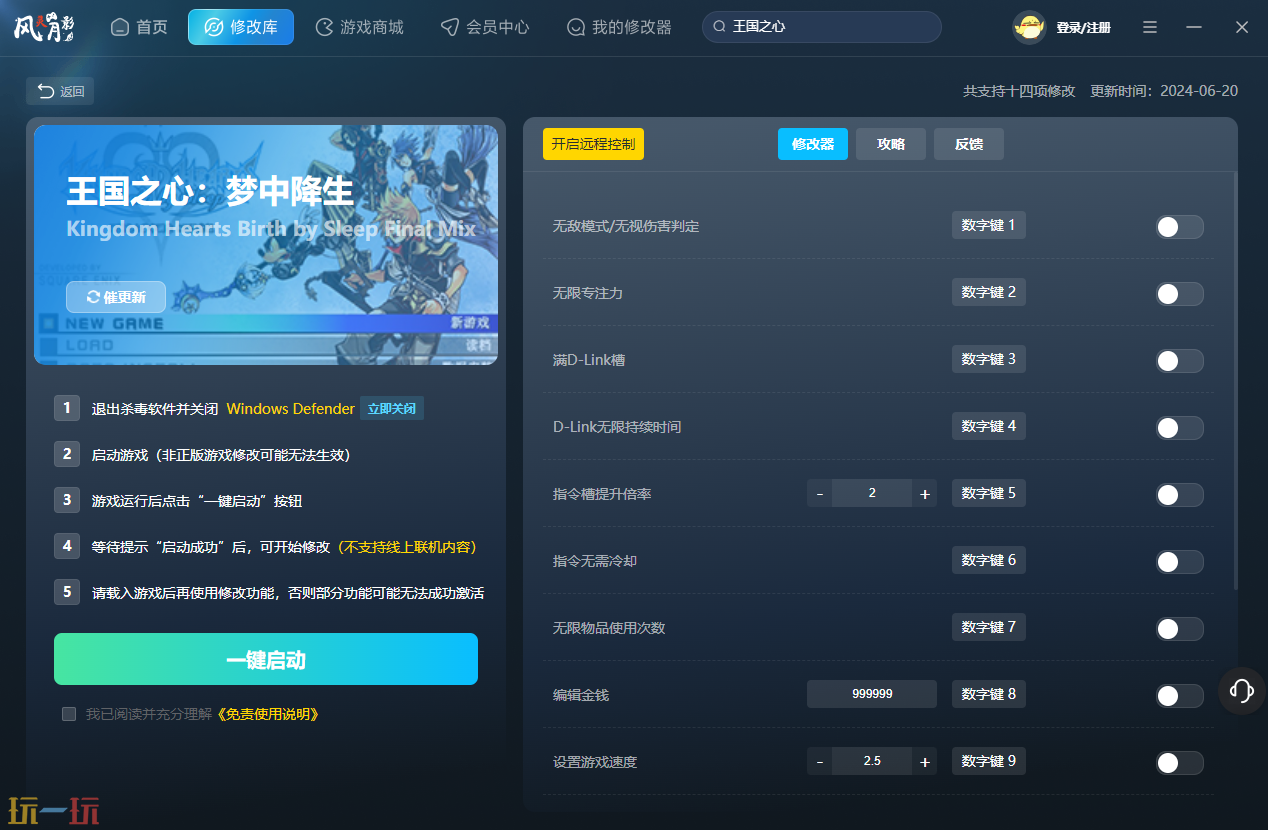Click the Kingdom Hearts game banner
The width and height of the screenshot is (1268, 830).
point(266,245)
